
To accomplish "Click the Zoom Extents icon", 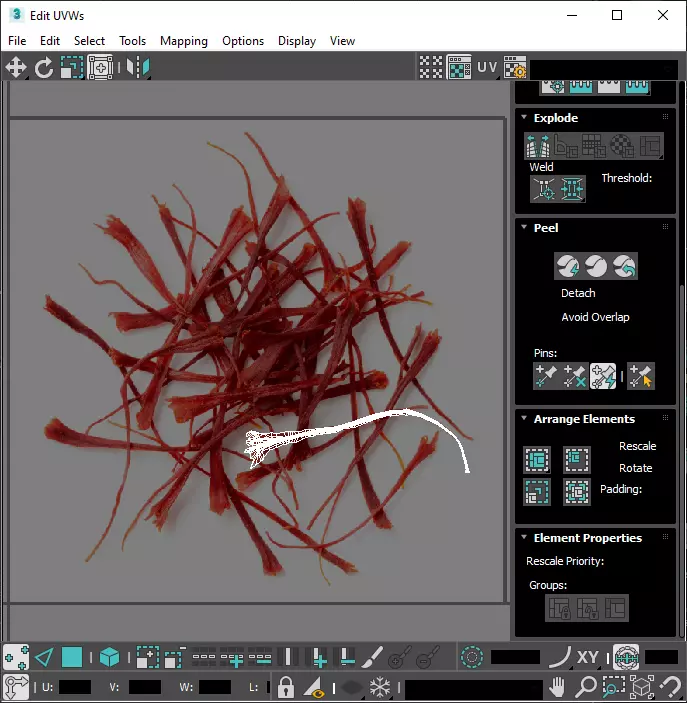I will [x=642, y=687].
